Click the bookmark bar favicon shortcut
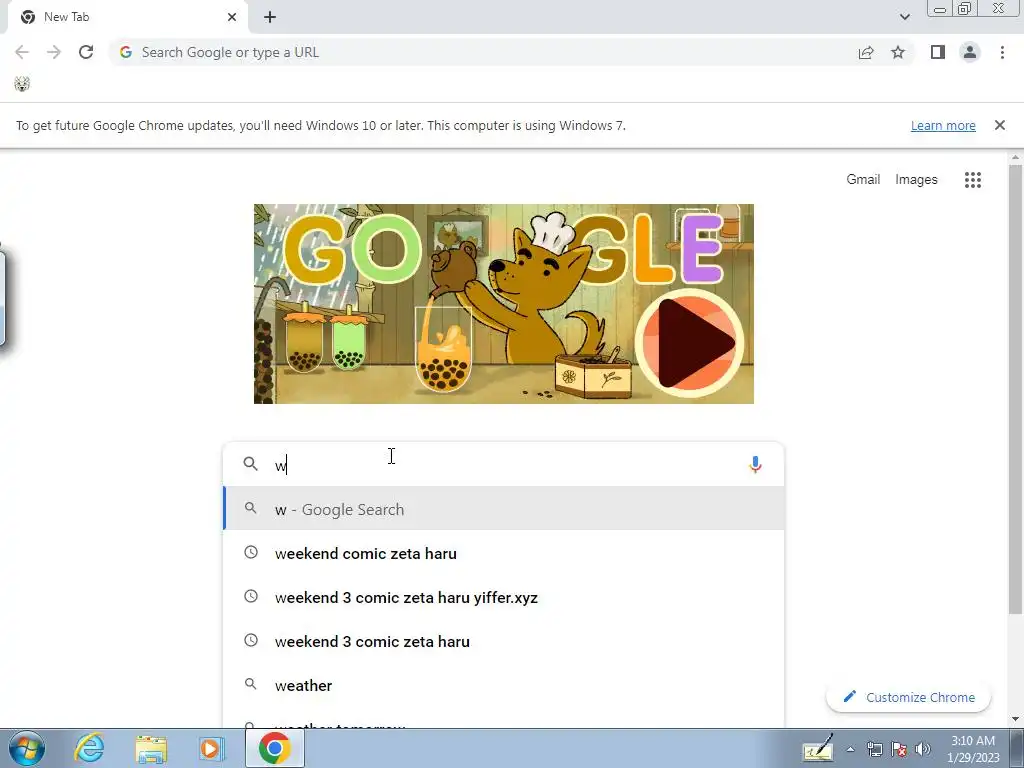Screen dimensions: 1024x768 tap(22, 84)
